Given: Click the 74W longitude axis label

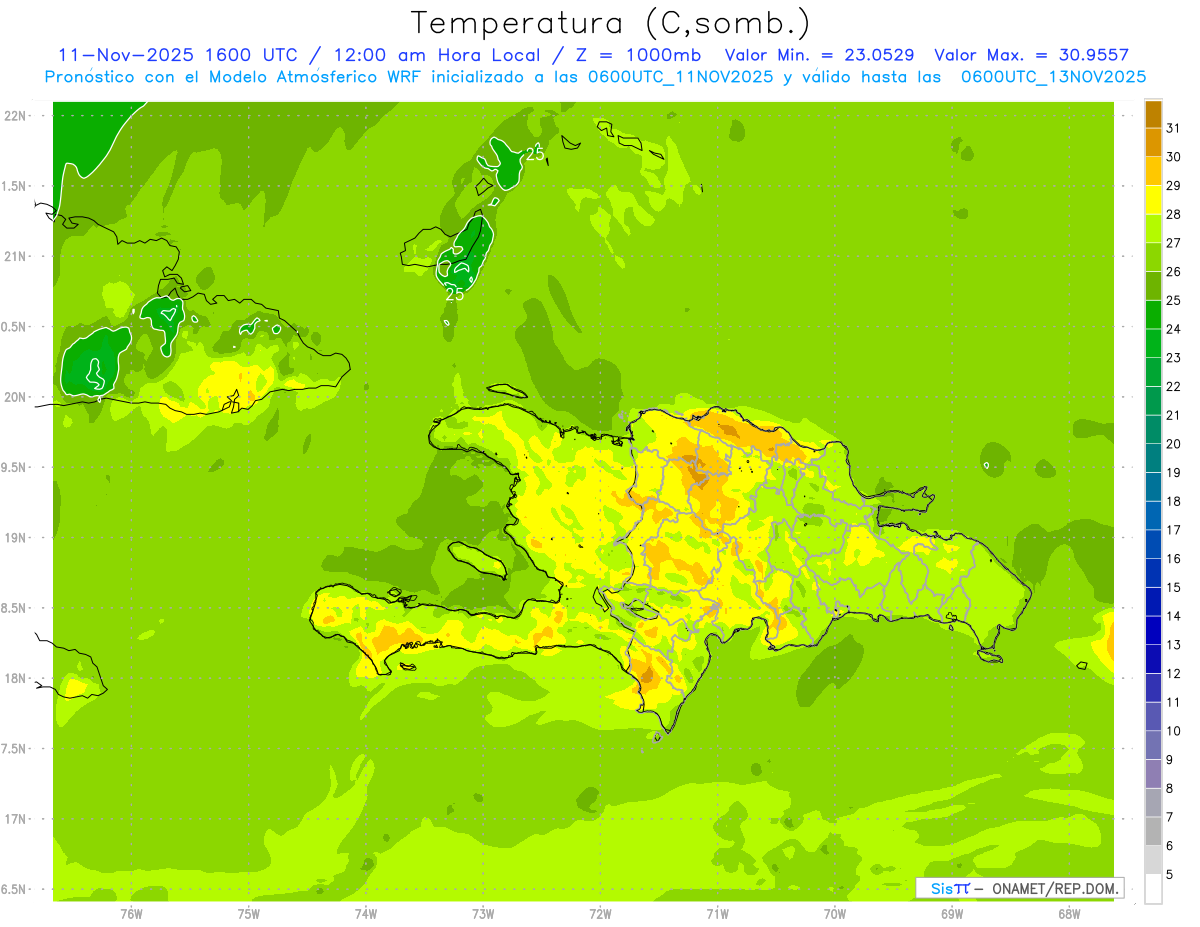Looking at the screenshot, I should pyautogui.click(x=366, y=913).
